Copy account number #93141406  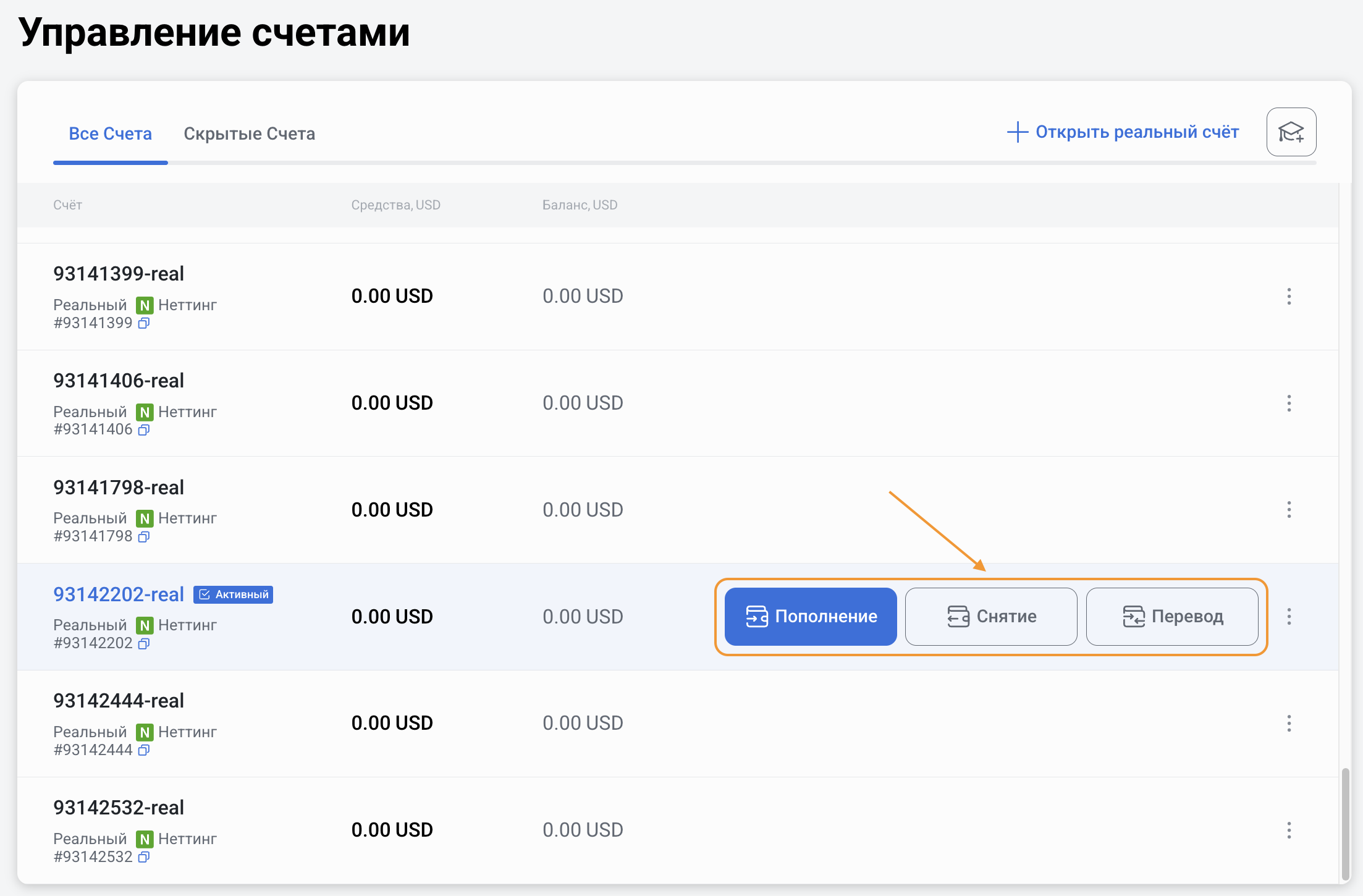coord(144,429)
